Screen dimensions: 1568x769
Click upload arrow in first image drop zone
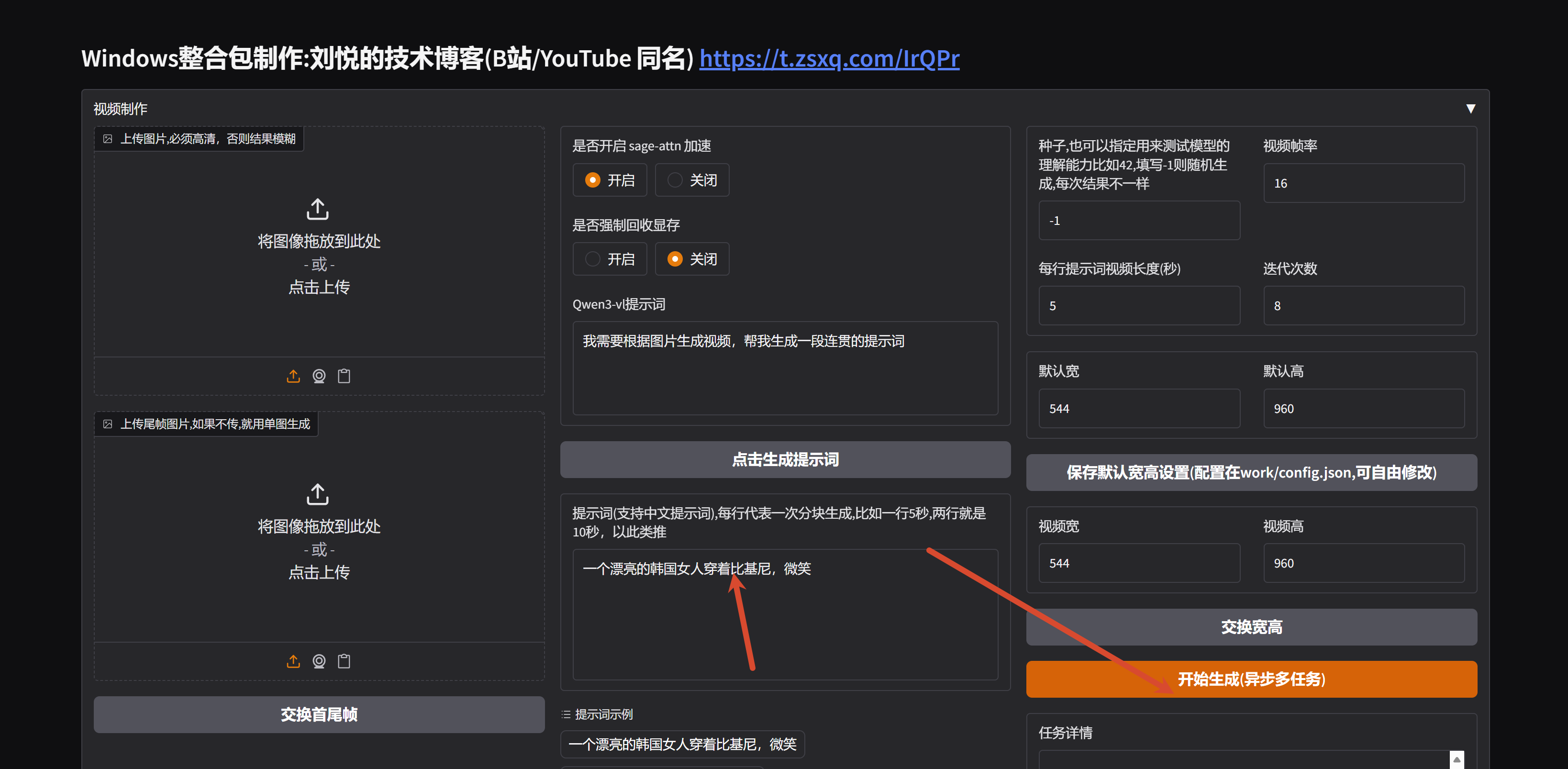(318, 209)
